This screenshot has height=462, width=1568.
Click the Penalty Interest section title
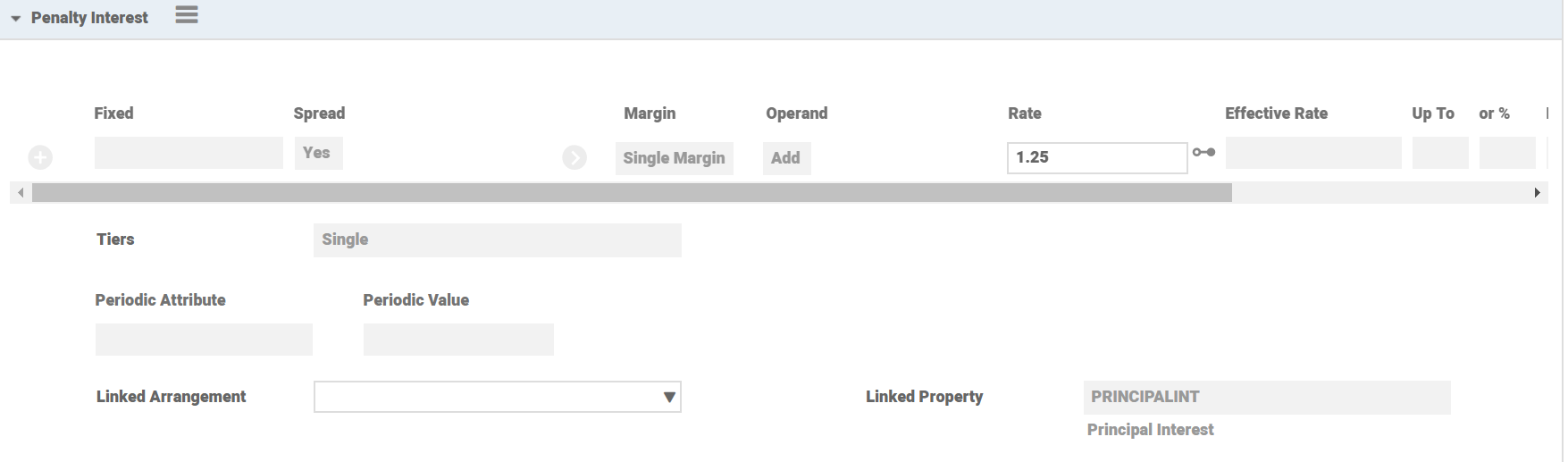click(x=89, y=18)
